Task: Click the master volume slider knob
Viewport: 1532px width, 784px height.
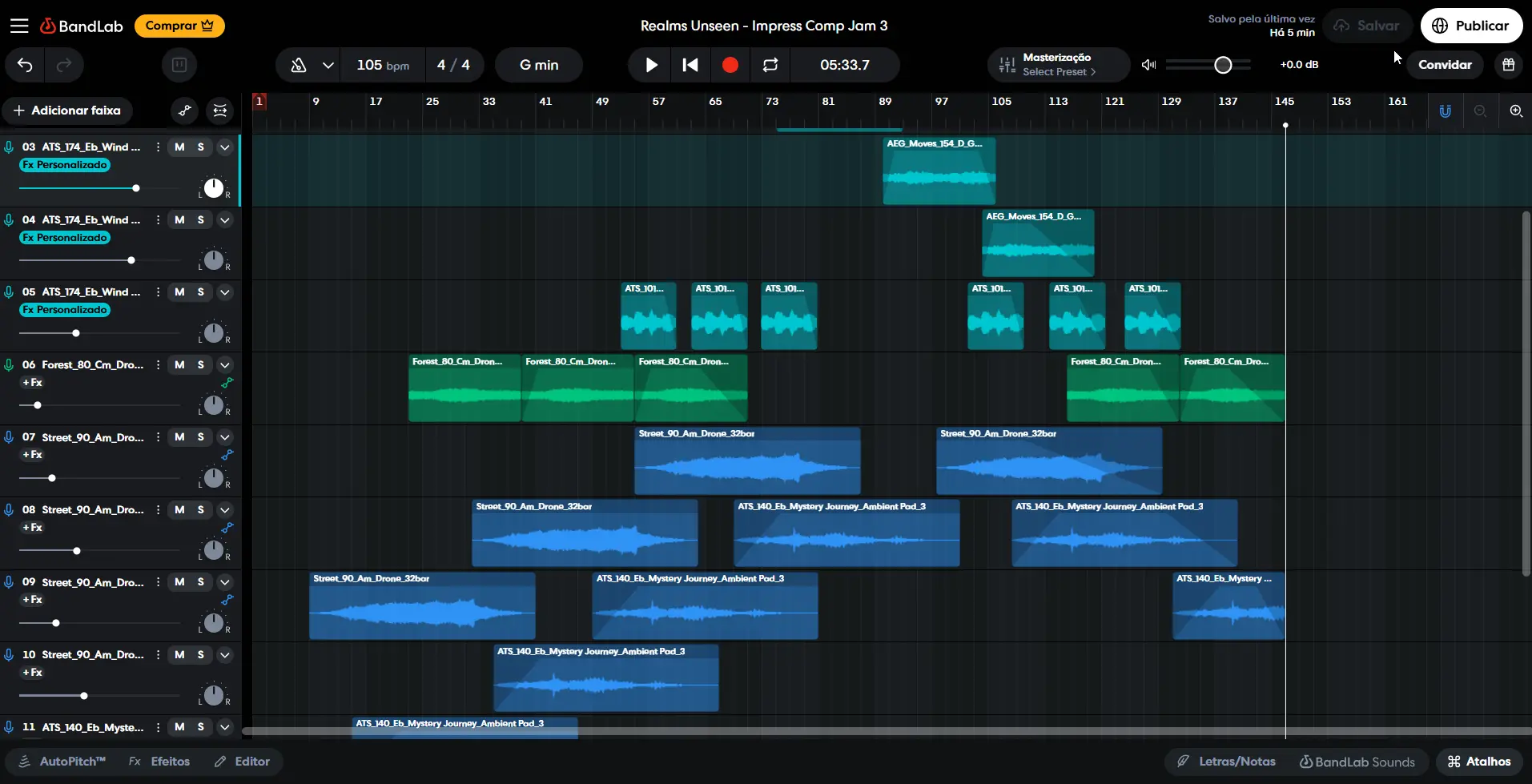Action: (1222, 65)
